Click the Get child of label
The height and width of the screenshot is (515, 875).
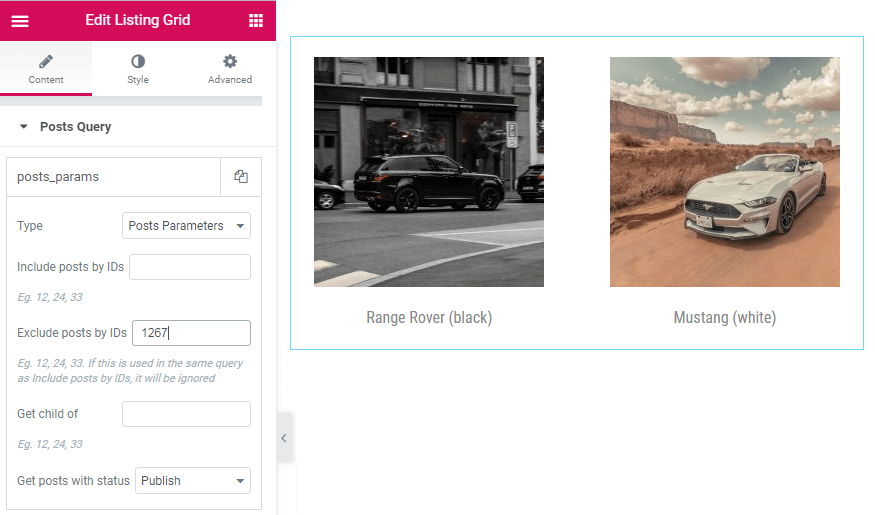click(47, 414)
